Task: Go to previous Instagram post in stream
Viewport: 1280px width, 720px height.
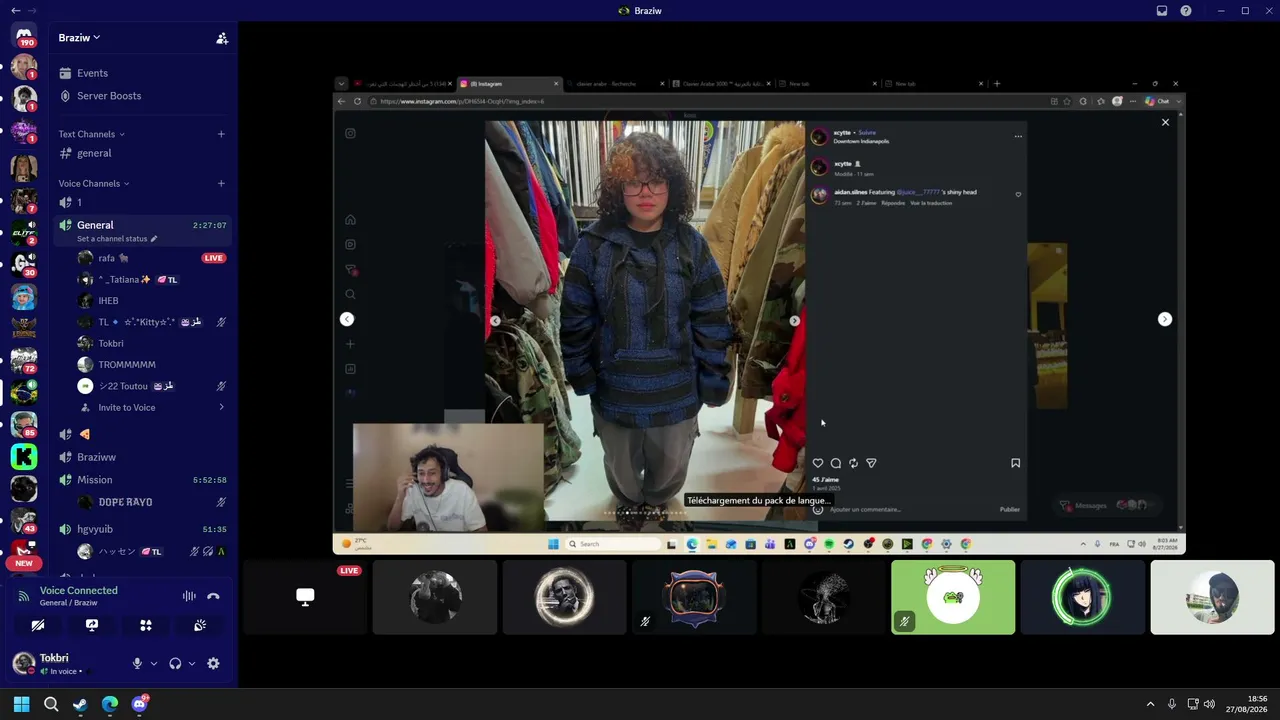Action: (347, 319)
